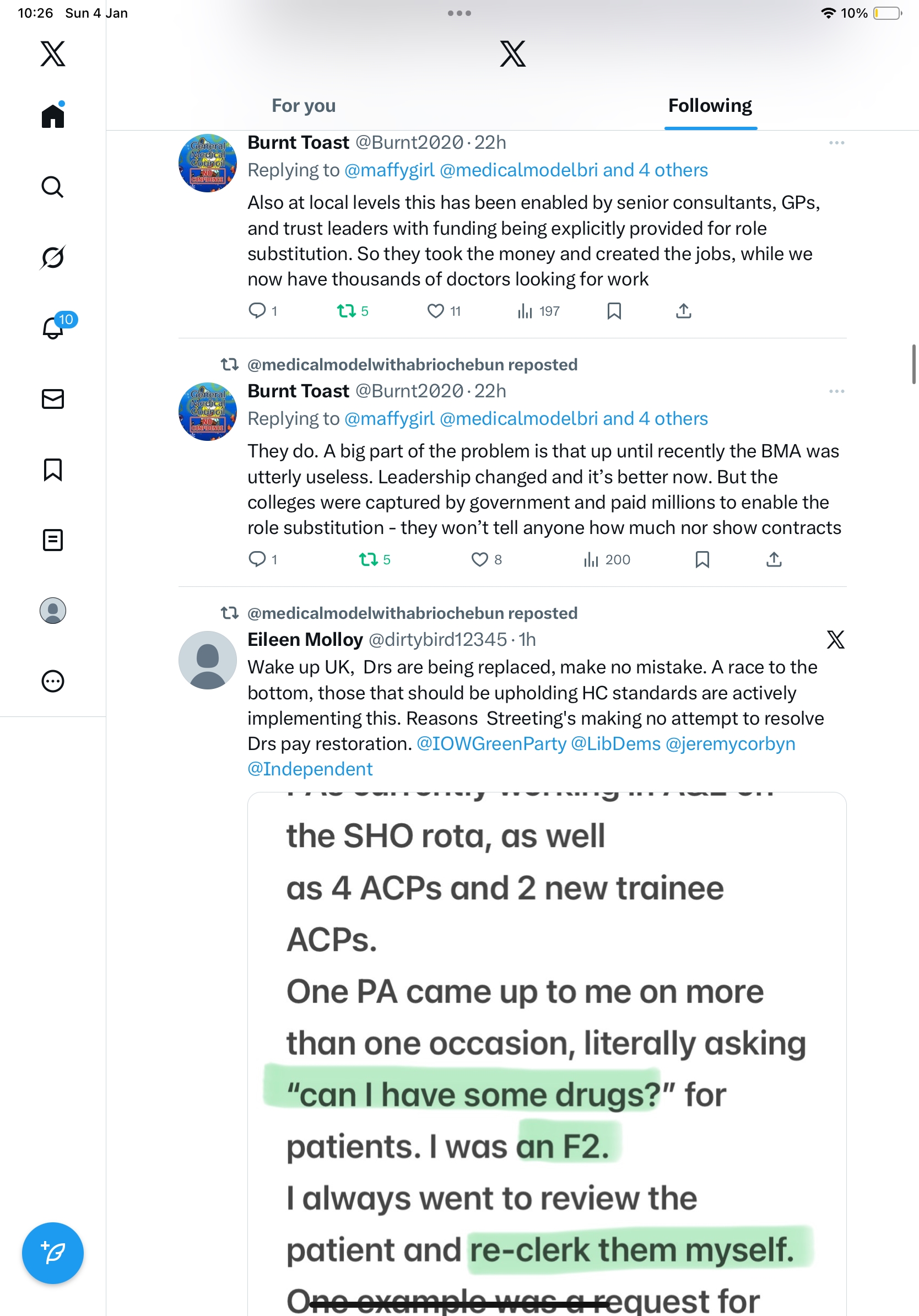Like the Burnt Toast post with 11 likes
919x1316 pixels.
pyautogui.click(x=435, y=311)
